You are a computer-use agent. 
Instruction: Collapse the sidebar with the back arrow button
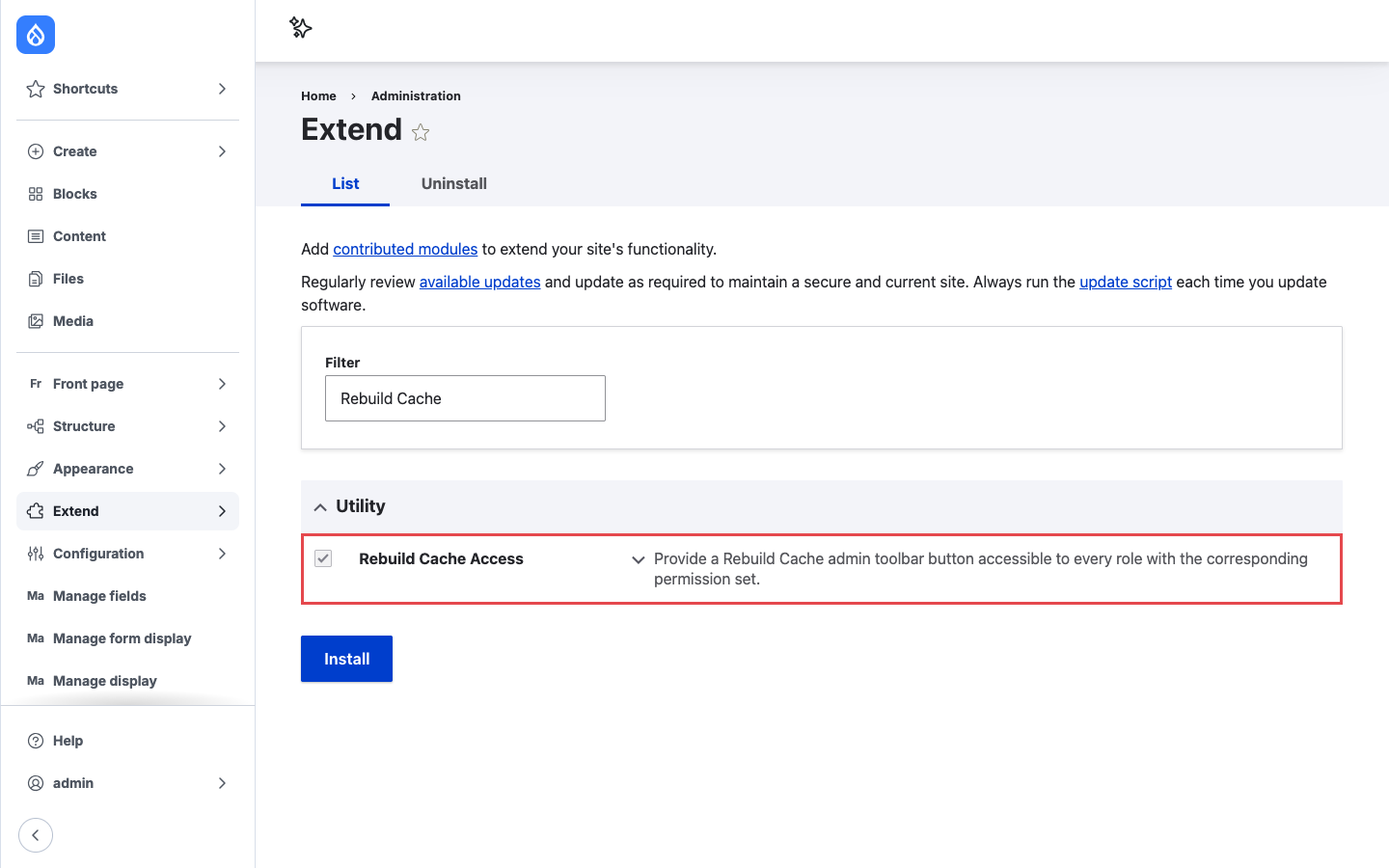pyautogui.click(x=36, y=835)
